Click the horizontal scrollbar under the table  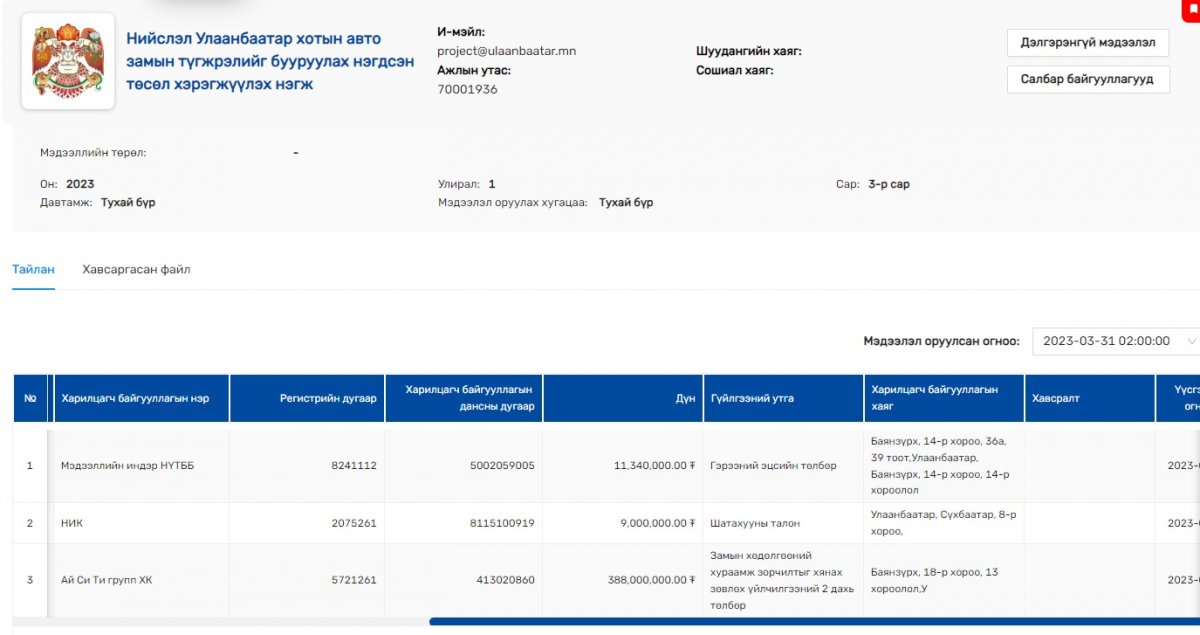tap(800, 621)
